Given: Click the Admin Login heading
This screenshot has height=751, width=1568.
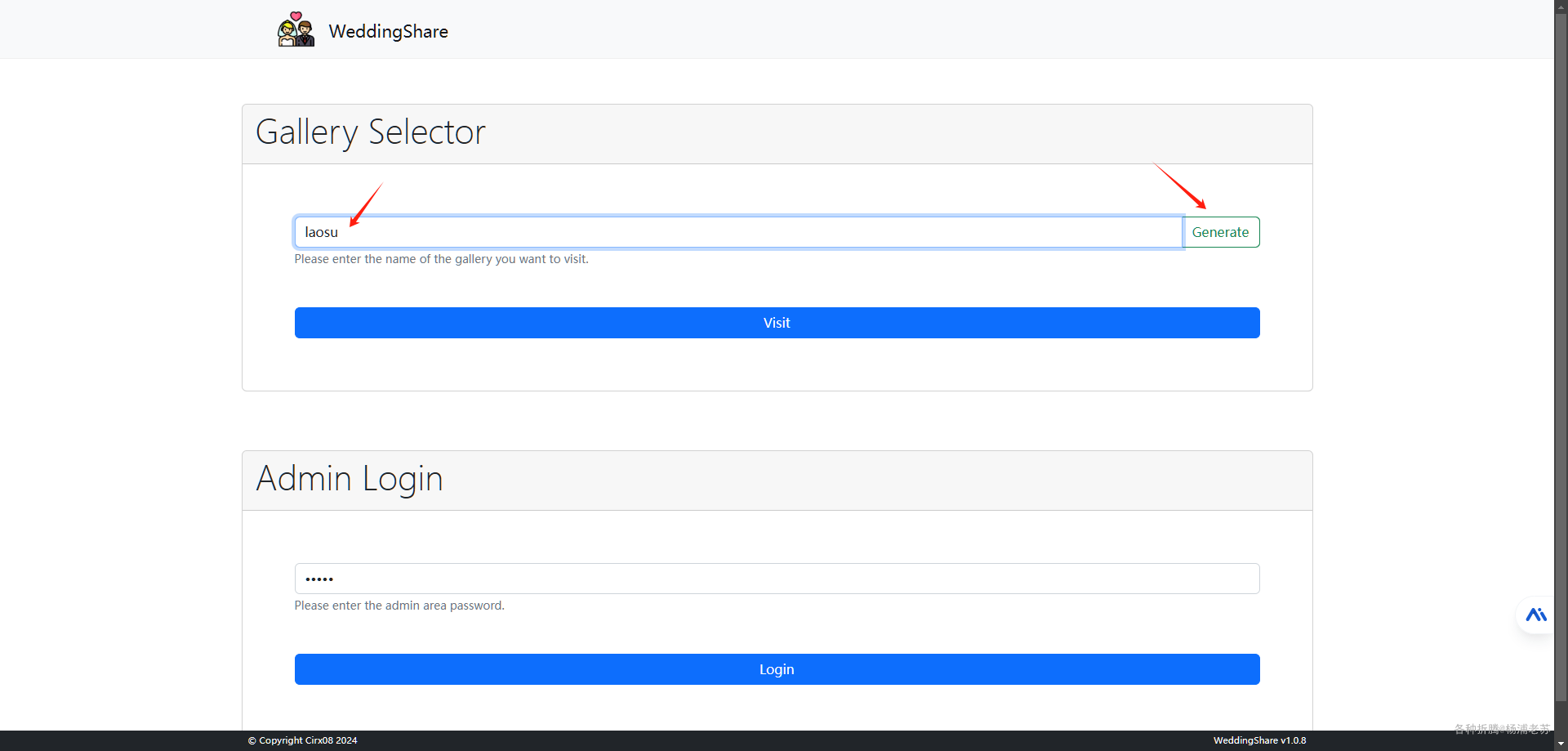Looking at the screenshot, I should 350,479.
